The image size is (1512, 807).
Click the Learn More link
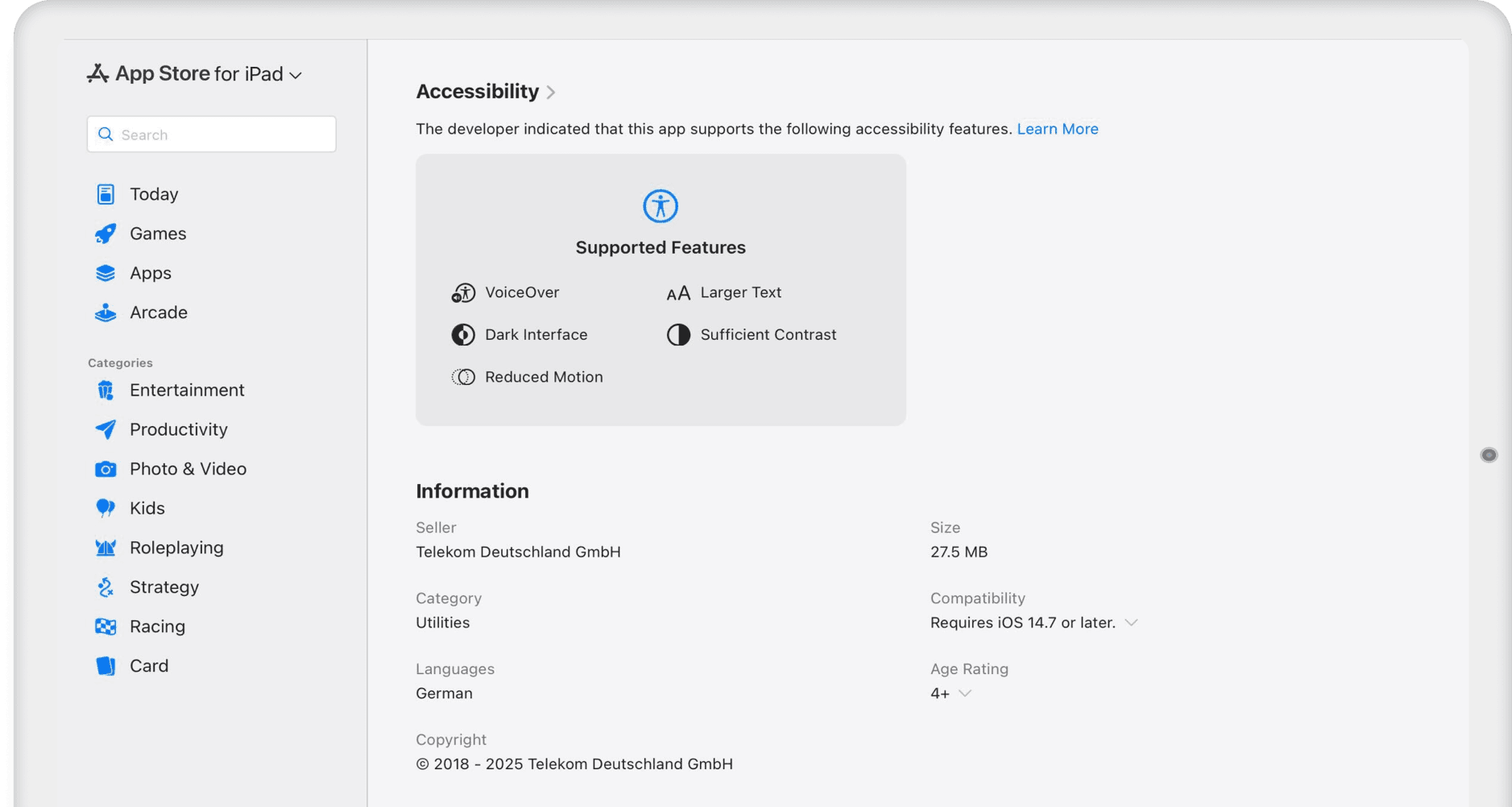(x=1058, y=129)
